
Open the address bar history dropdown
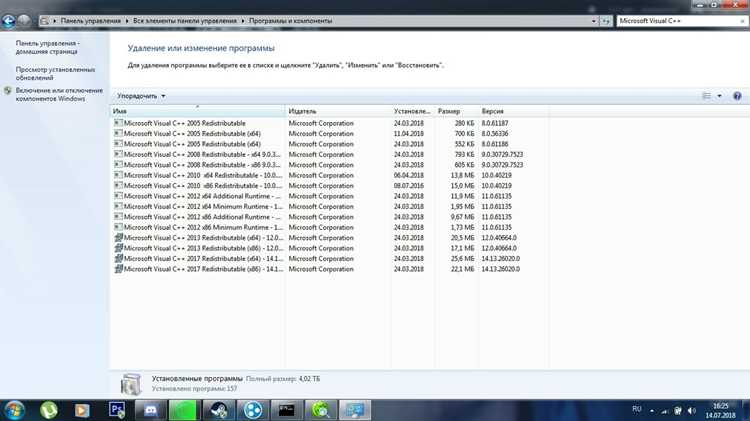594,21
